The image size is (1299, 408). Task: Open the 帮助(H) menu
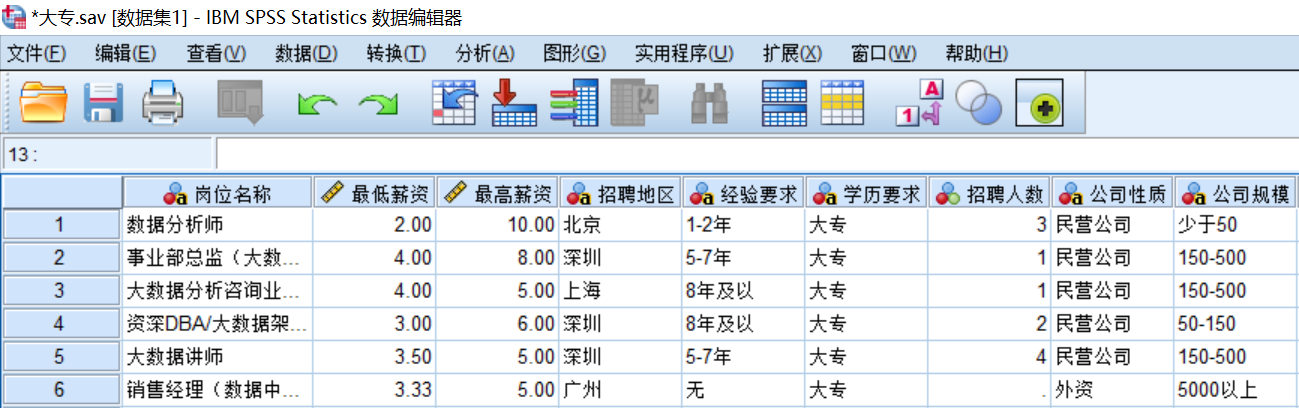click(976, 53)
